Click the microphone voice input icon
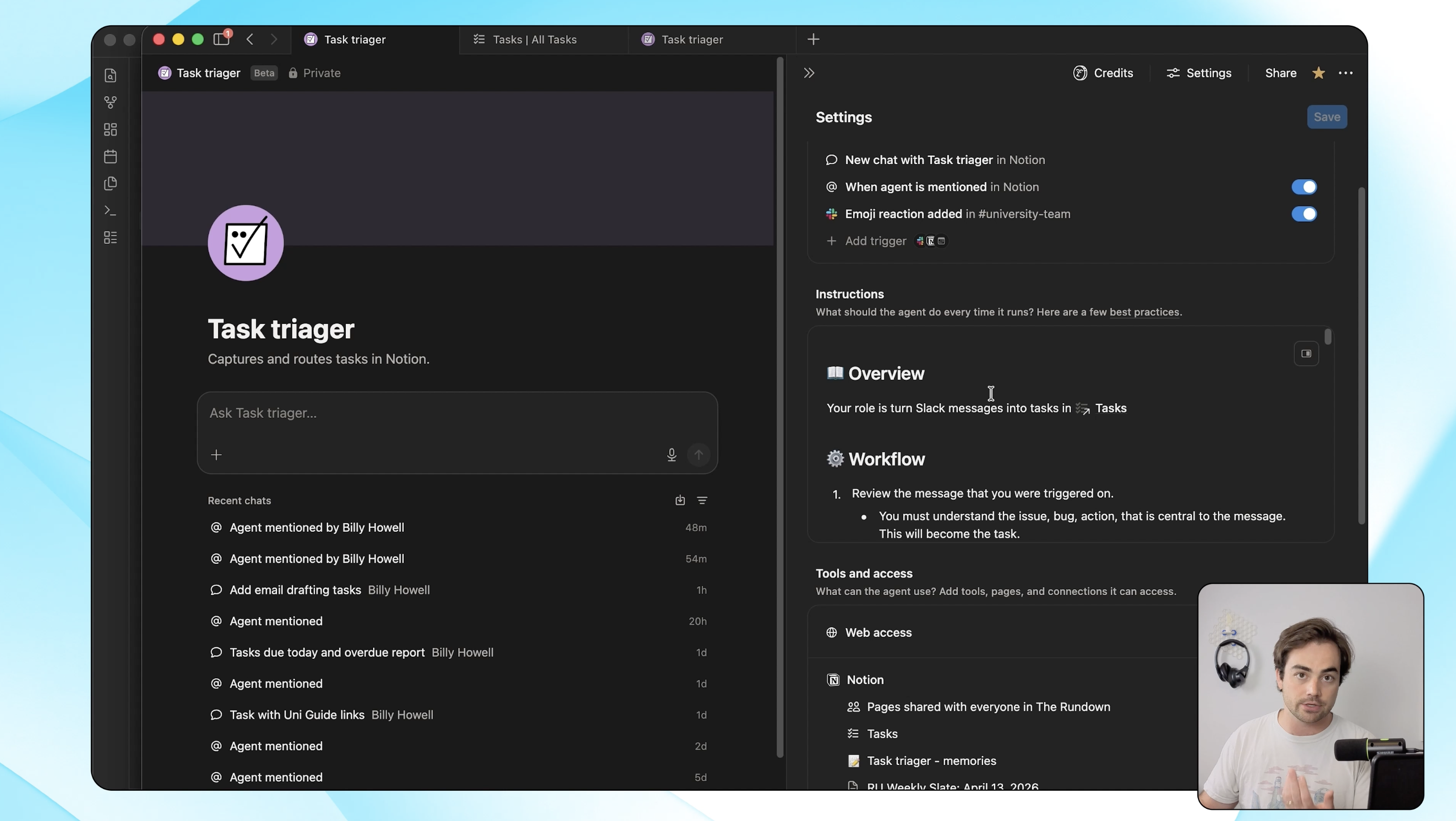1456x821 pixels. (671, 455)
